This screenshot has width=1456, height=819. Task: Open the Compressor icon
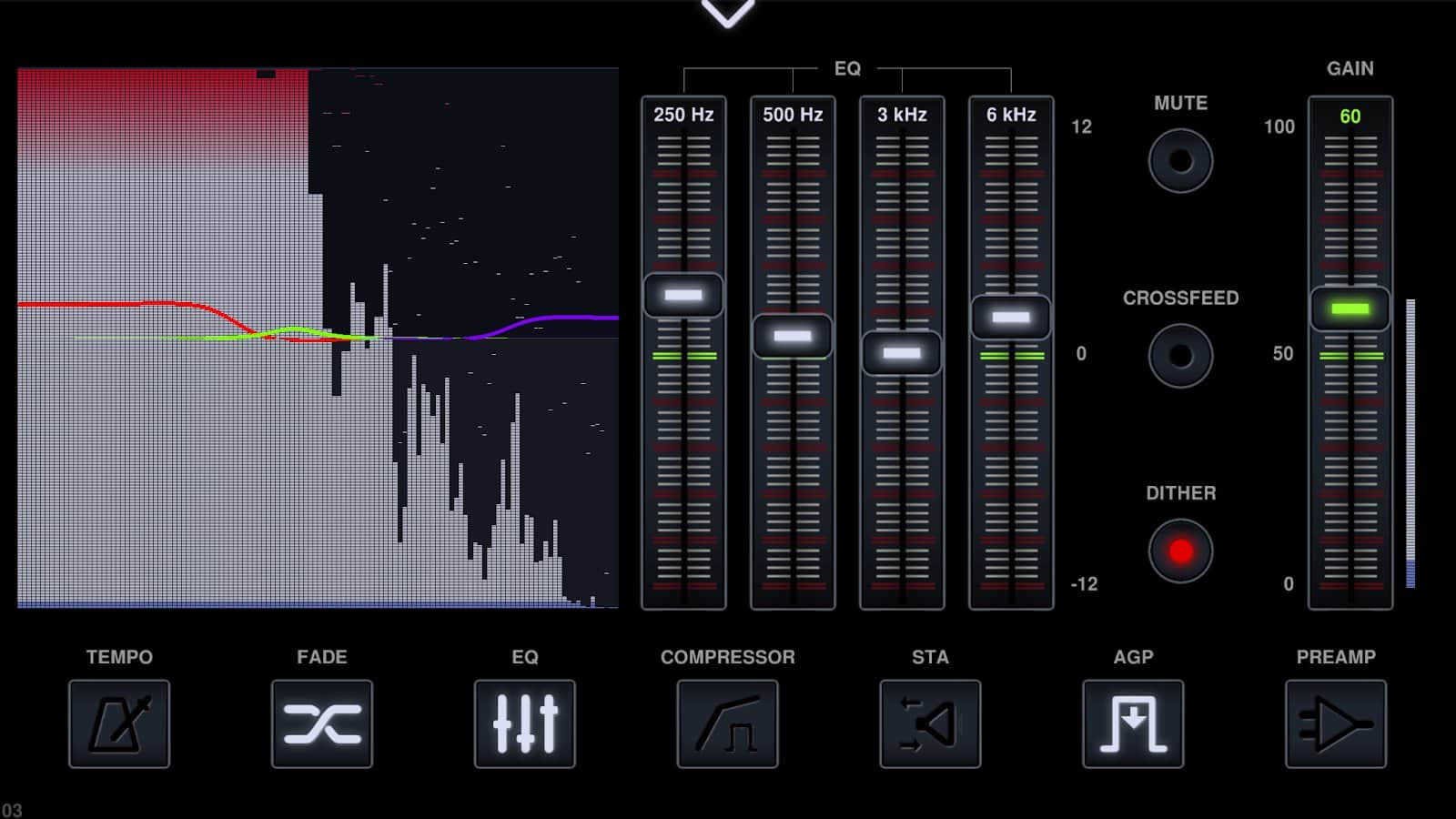tap(727, 723)
